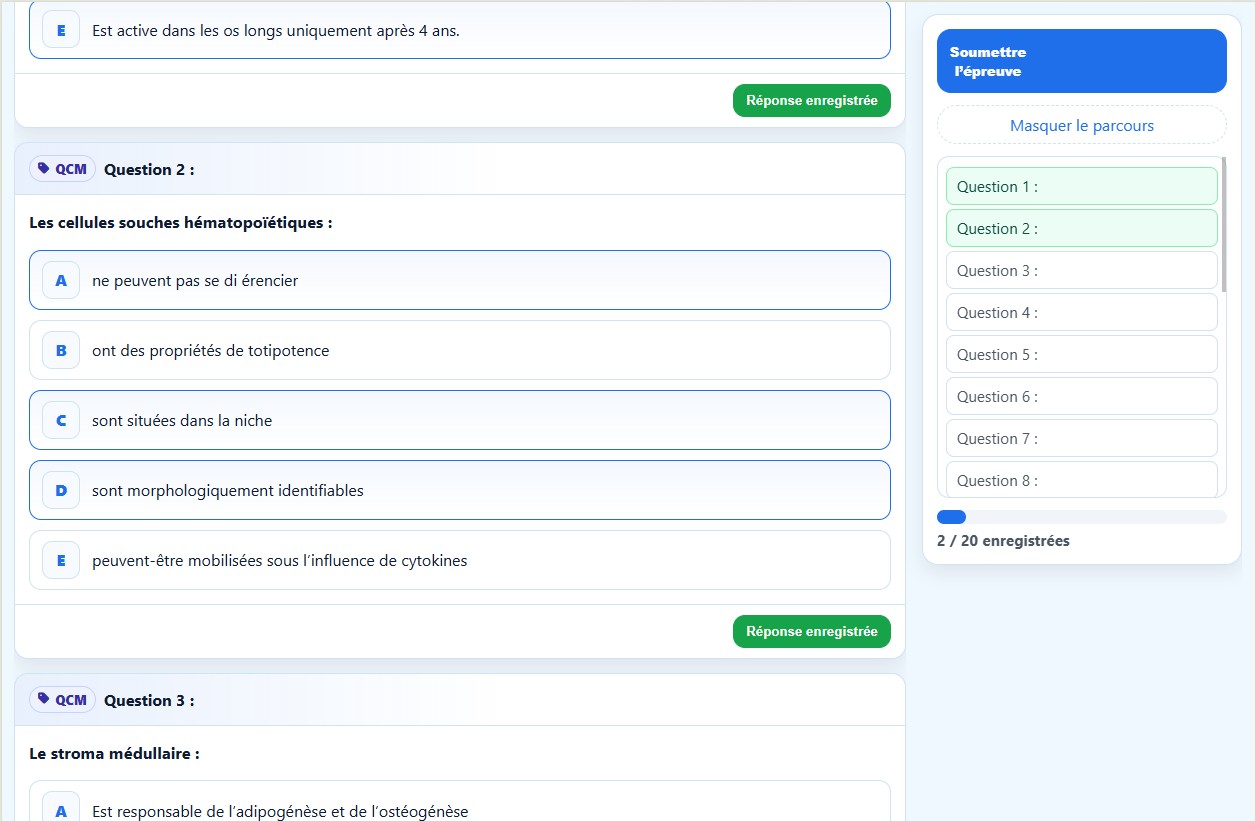Click the letter D badge of Question 2
Viewport: 1255px width, 821px height.
tap(60, 490)
